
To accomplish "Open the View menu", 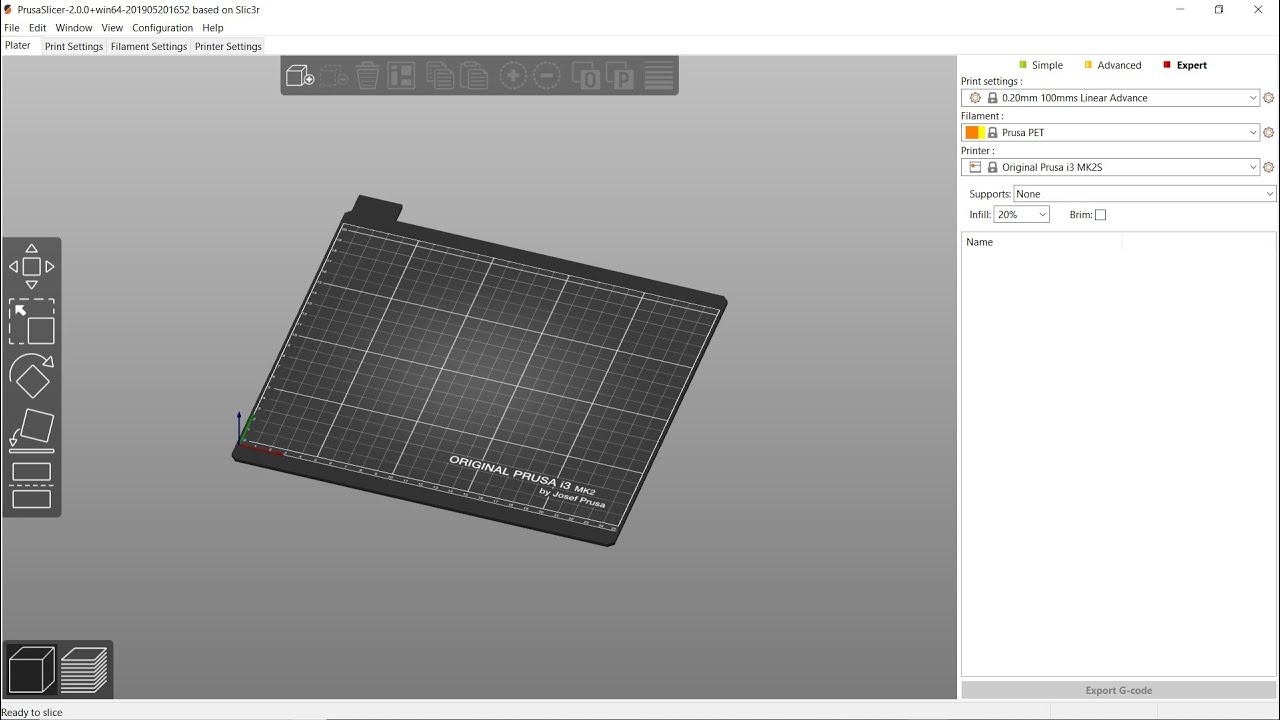I will tap(112, 28).
